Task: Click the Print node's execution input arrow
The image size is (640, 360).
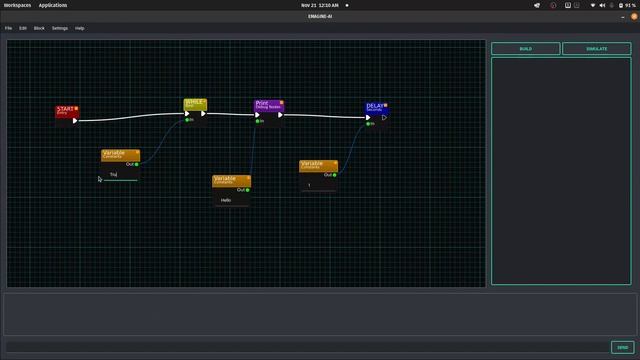Action: [x=257, y=115]
